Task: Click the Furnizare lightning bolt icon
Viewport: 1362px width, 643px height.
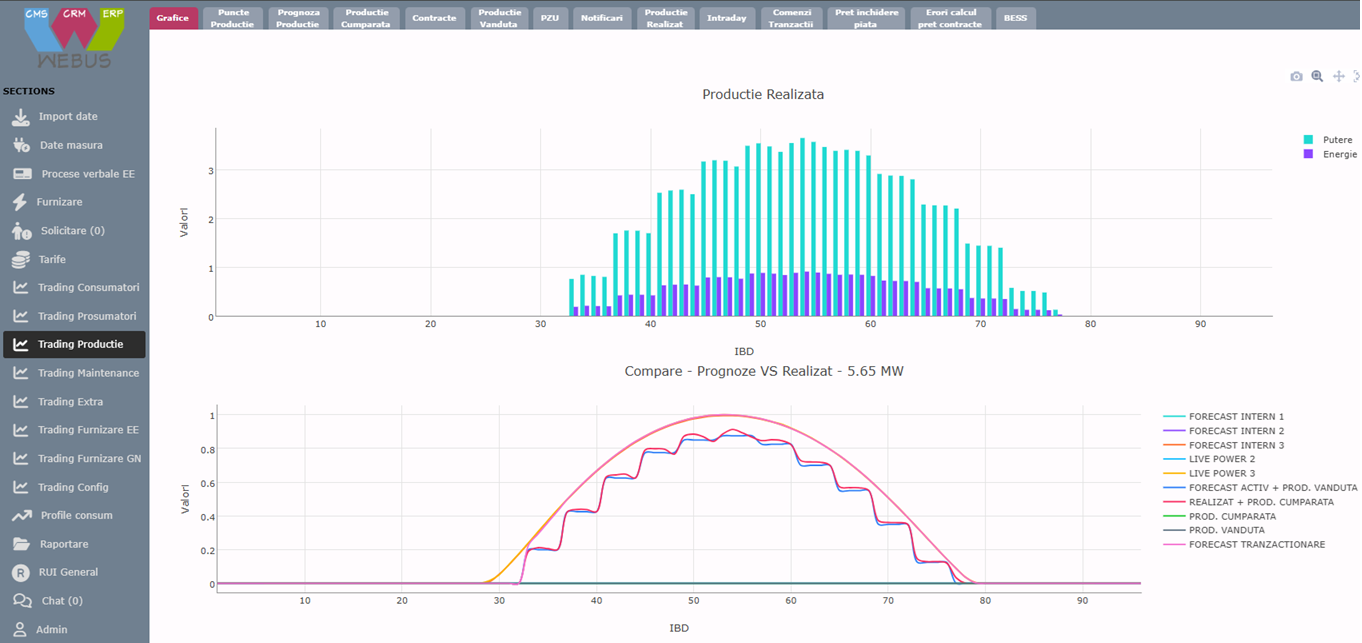Action: 19,202
